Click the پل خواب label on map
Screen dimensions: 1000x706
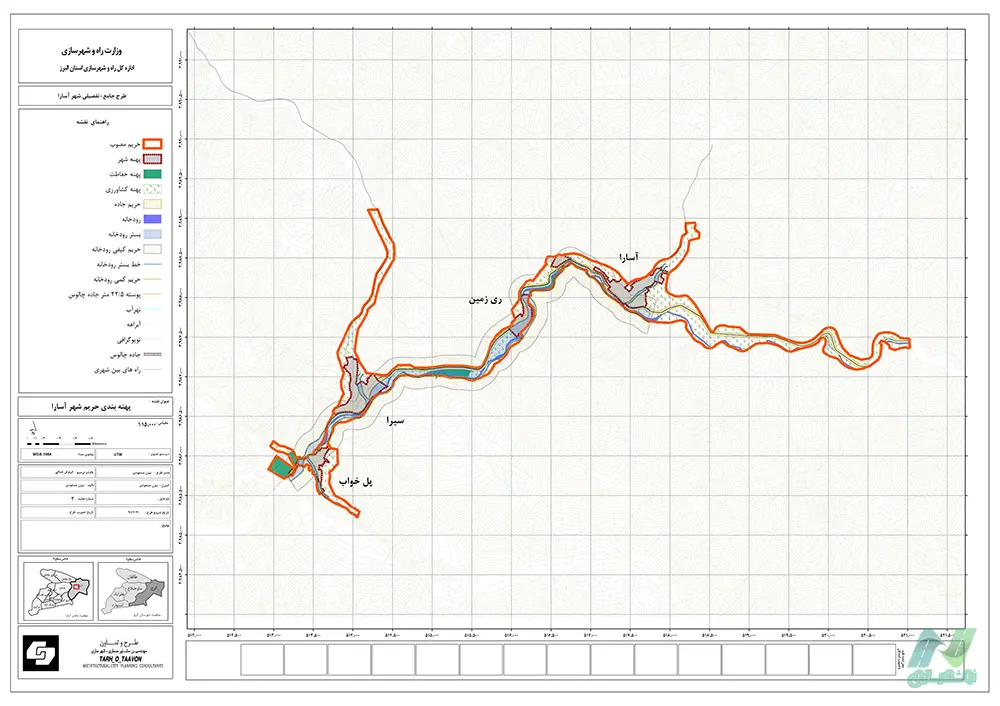(355, 482)
